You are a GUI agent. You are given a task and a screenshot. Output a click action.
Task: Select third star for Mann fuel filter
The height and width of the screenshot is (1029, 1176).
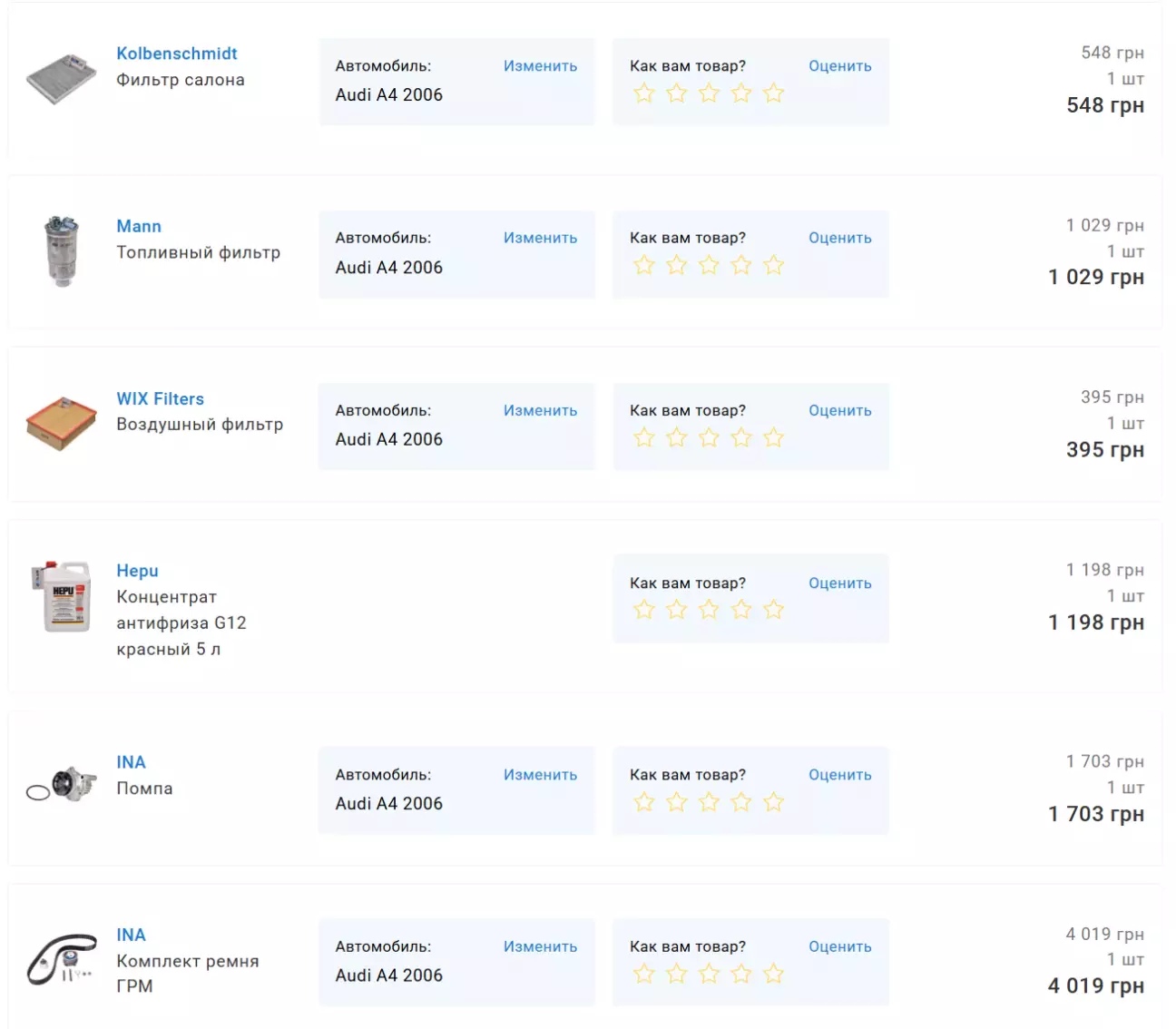709,266
